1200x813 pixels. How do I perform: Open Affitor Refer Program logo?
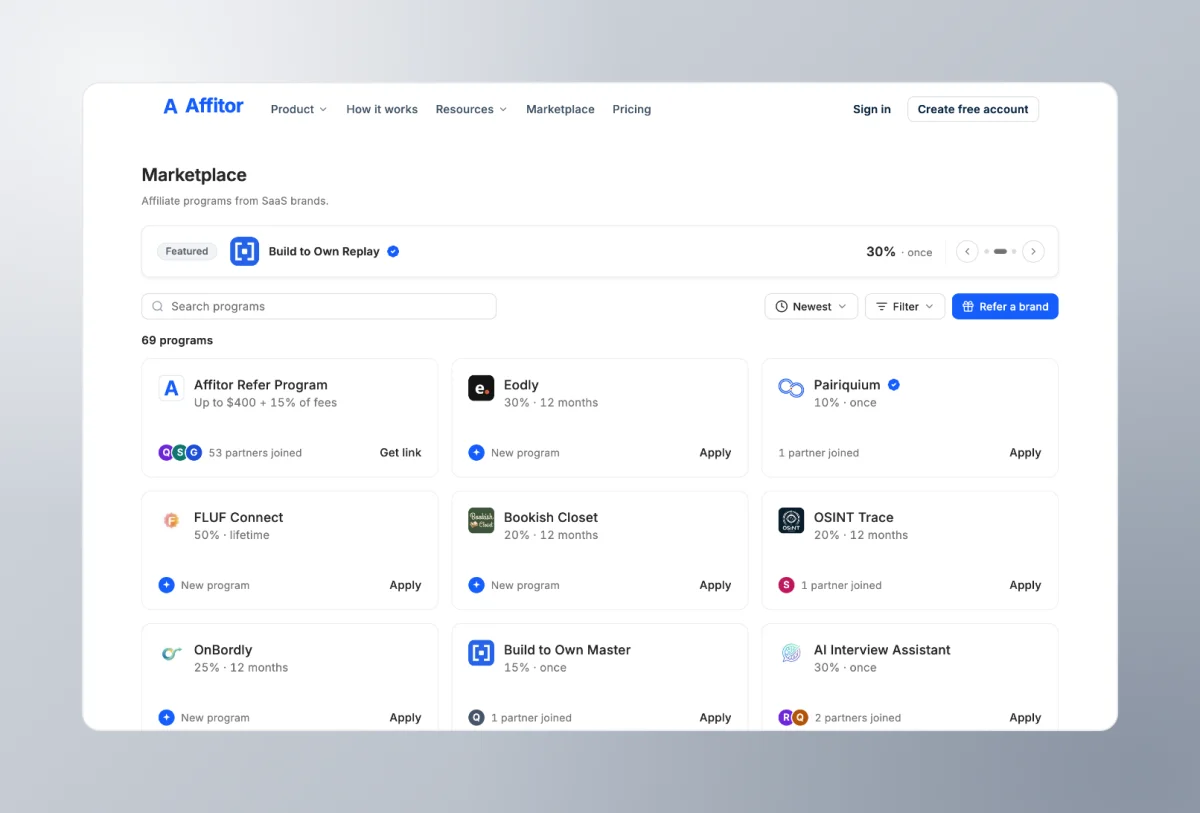(x=171, y=388)
